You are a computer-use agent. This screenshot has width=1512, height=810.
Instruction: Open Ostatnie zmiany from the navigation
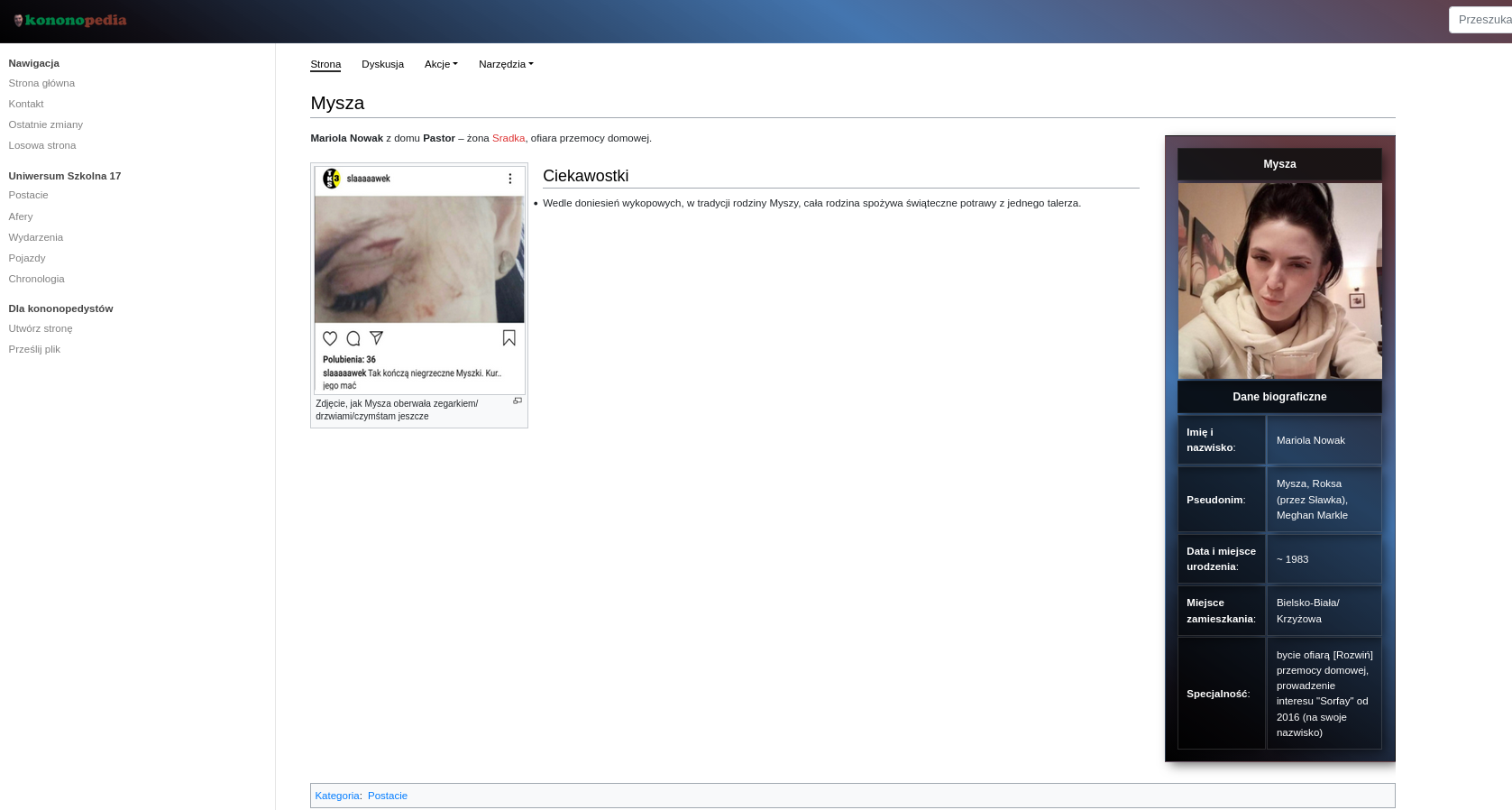pos(46,124)
